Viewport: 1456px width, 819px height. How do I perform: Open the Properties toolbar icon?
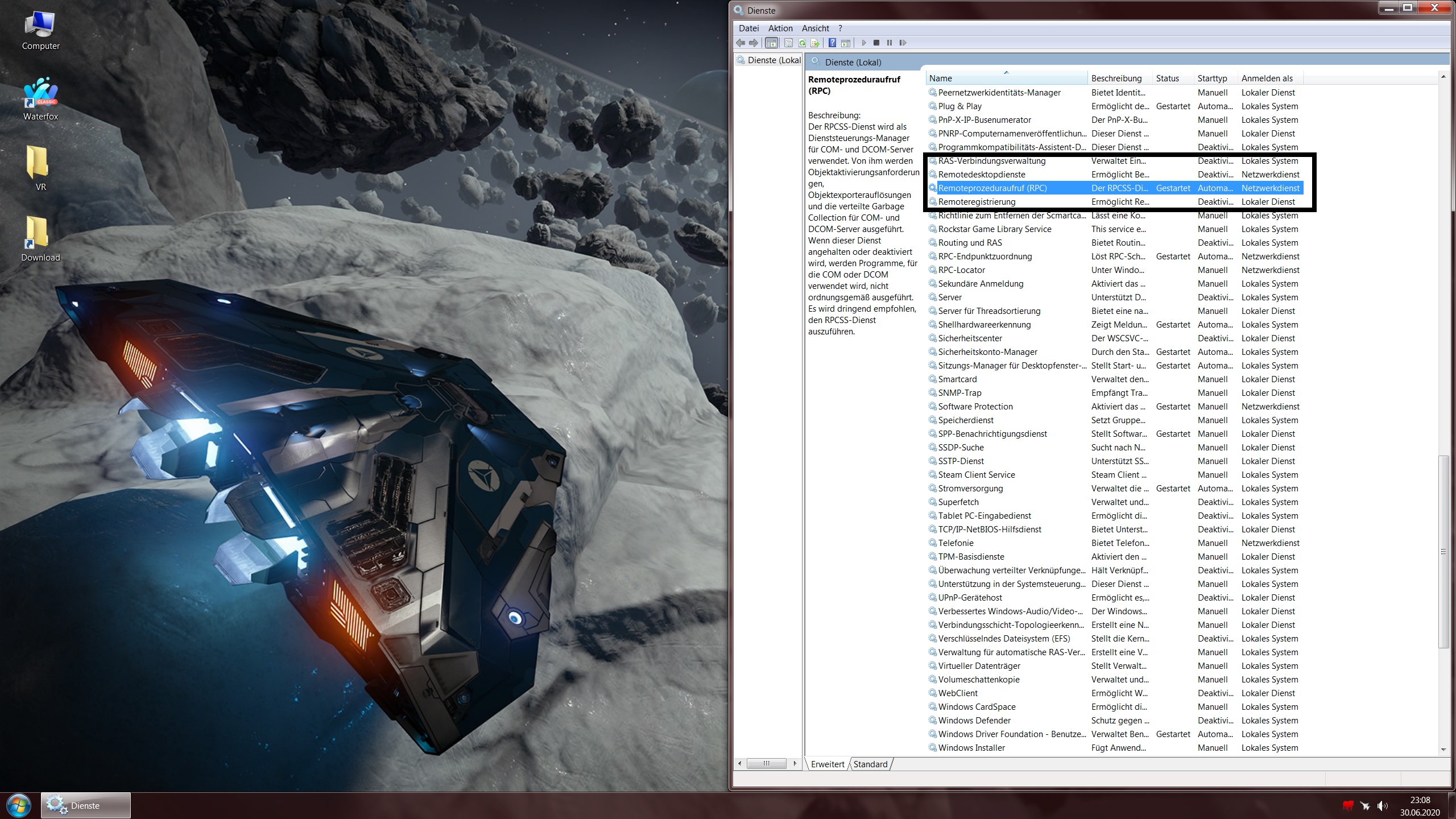788,43
